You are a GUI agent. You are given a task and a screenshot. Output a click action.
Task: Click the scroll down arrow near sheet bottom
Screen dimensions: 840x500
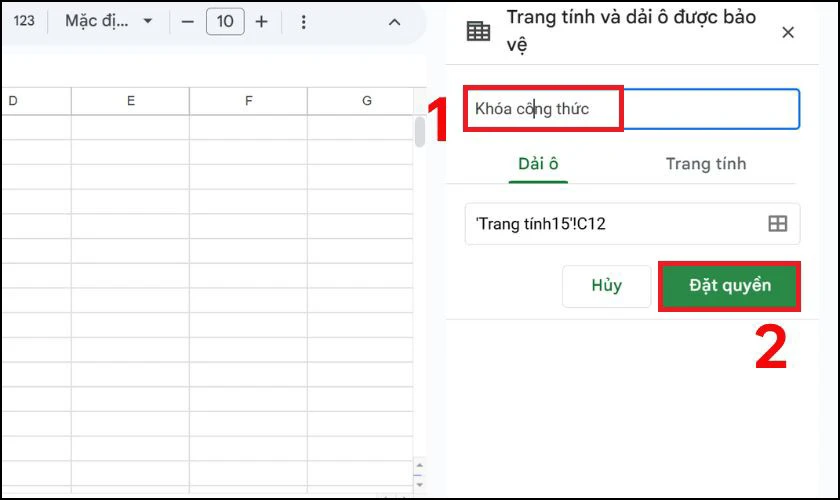pos(419,484)
